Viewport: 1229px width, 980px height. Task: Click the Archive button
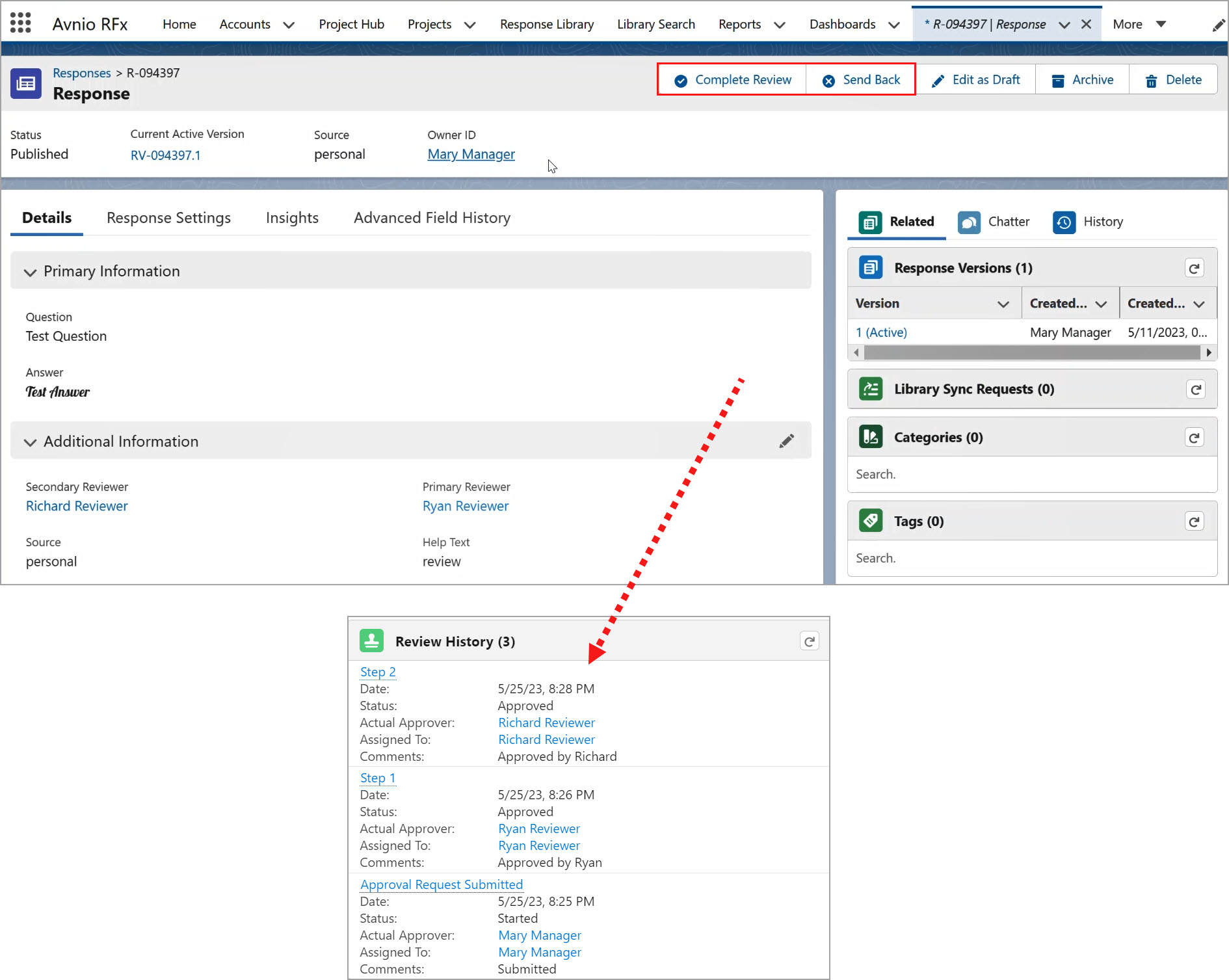click(x=1082, y=80)
